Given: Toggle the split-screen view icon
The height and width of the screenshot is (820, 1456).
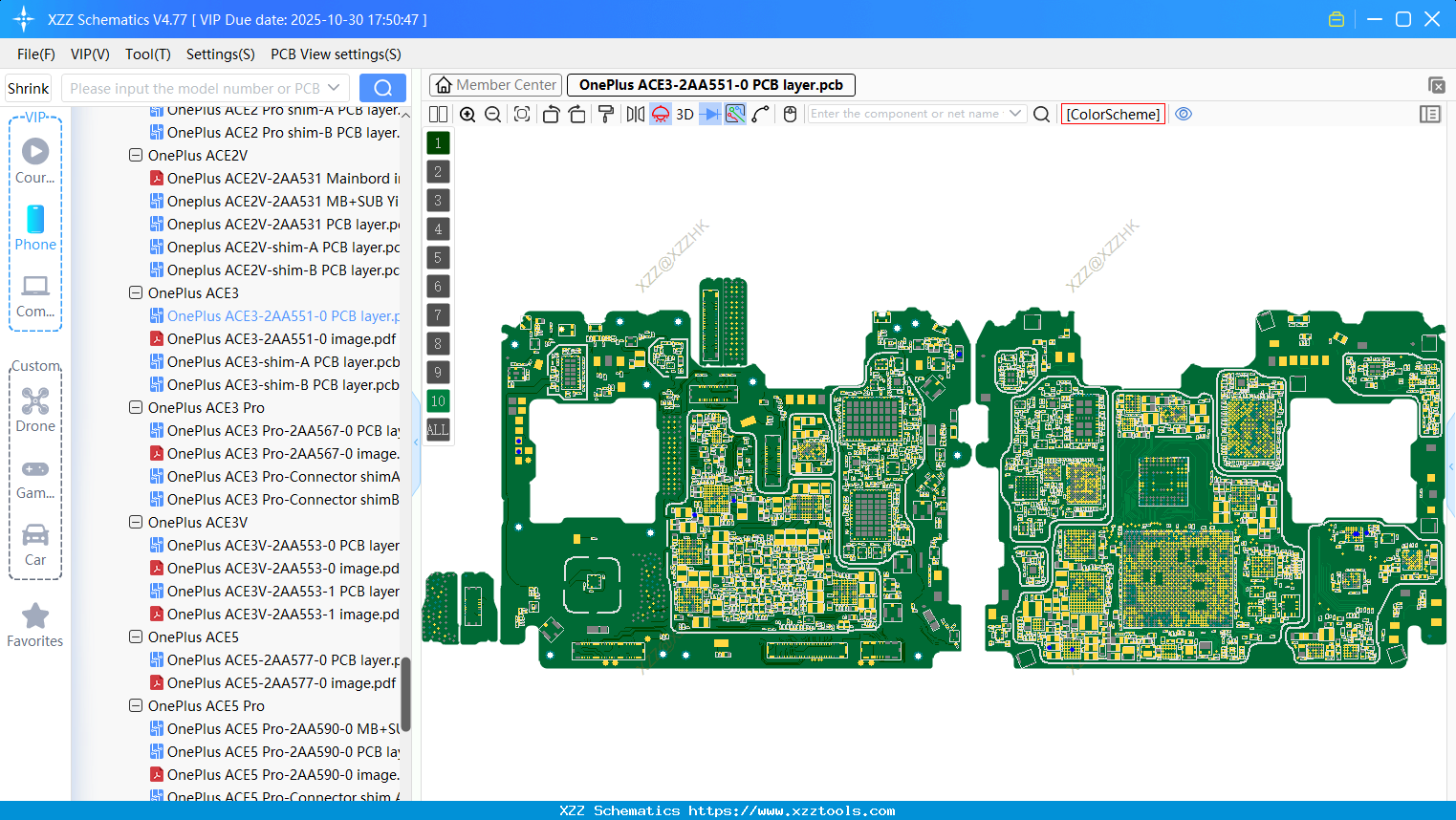Looking at the screenshot, I should pos(438,114).
